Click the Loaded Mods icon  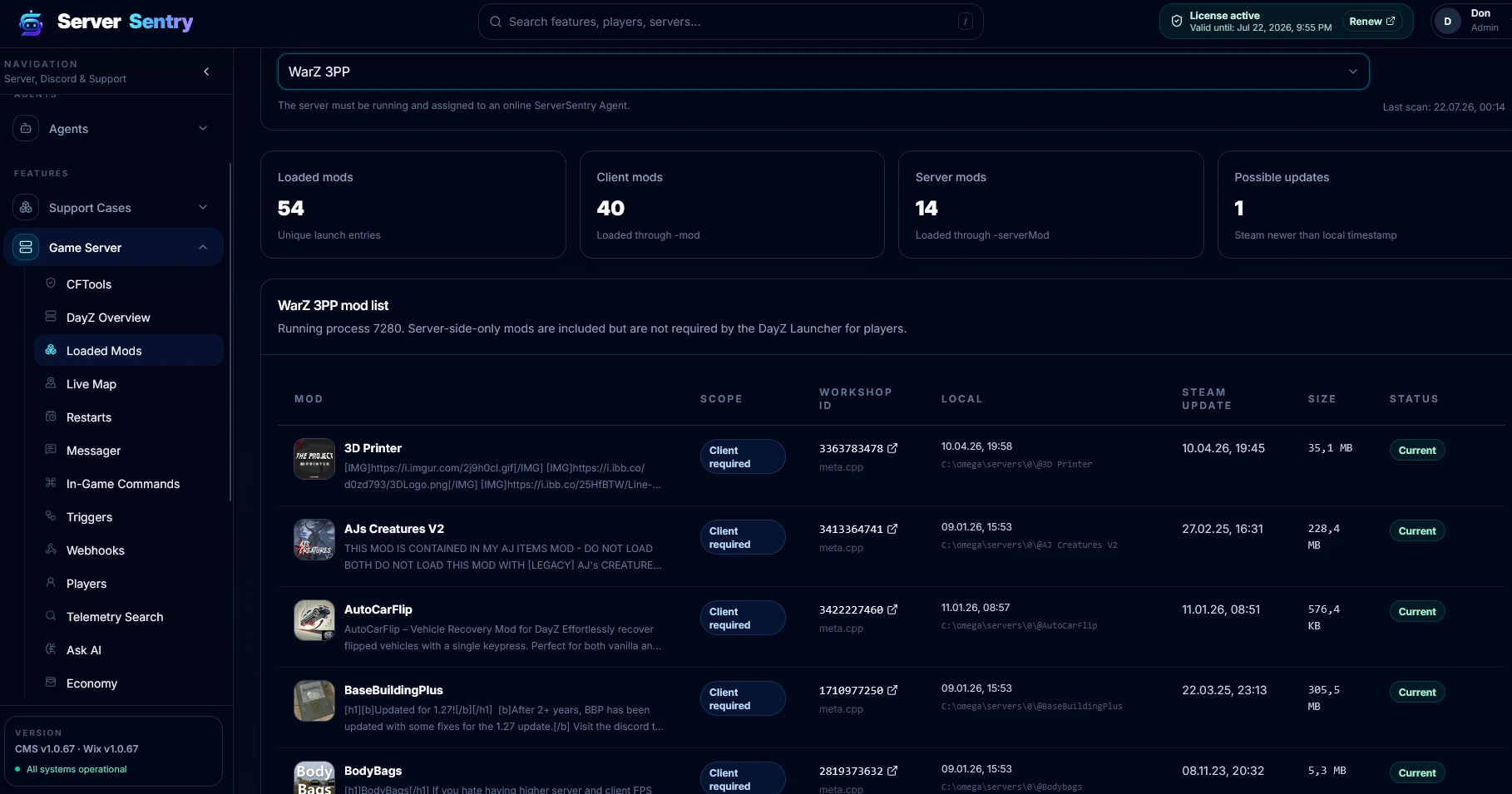(51, 350)
